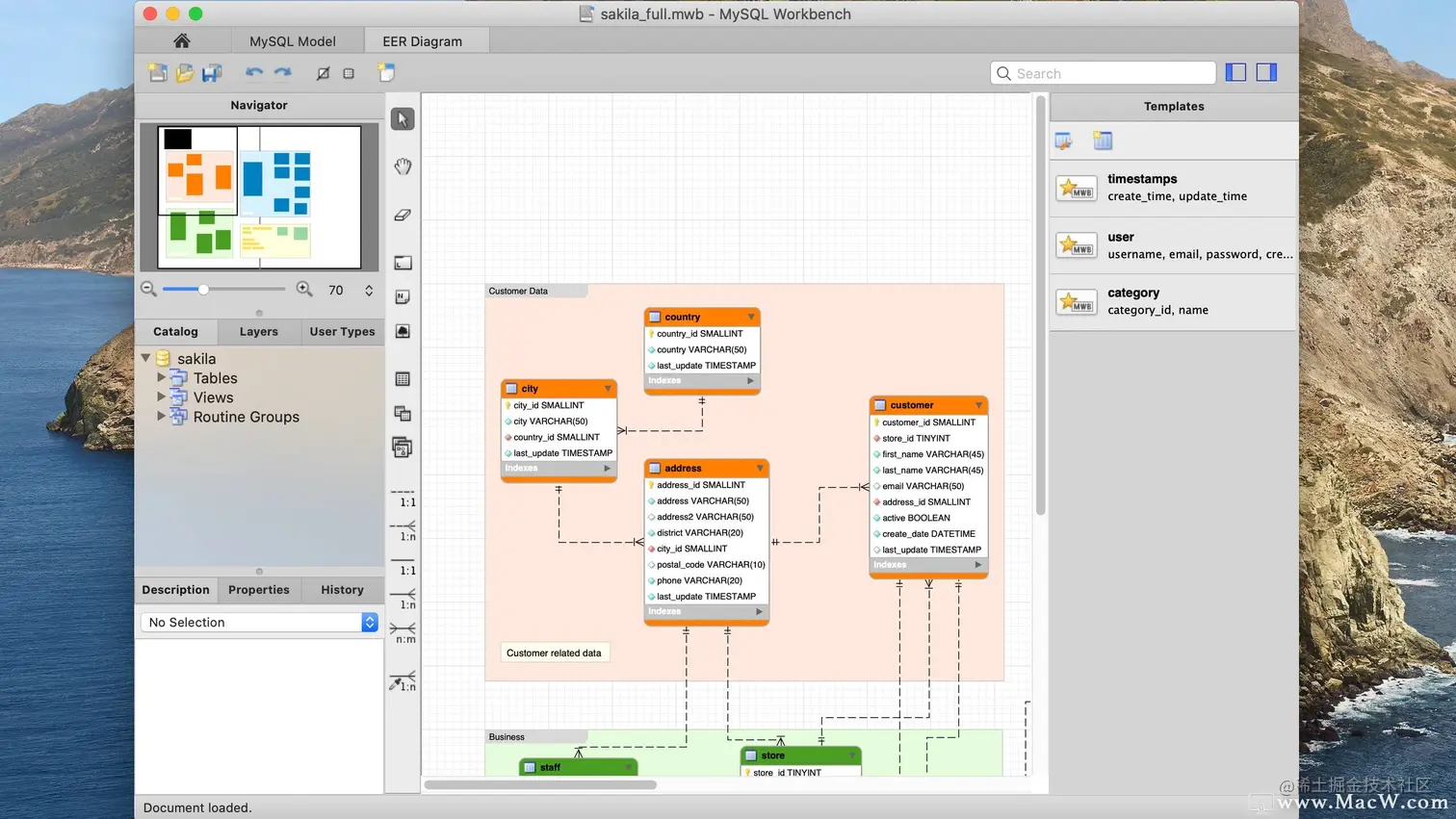Open the template editor icon

[x=1064, y=141]
